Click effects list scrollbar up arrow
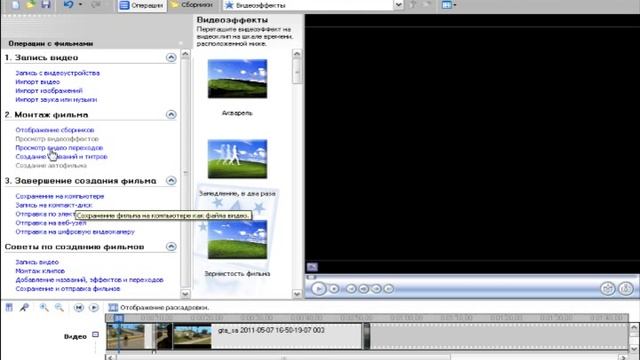 point(297,54)
